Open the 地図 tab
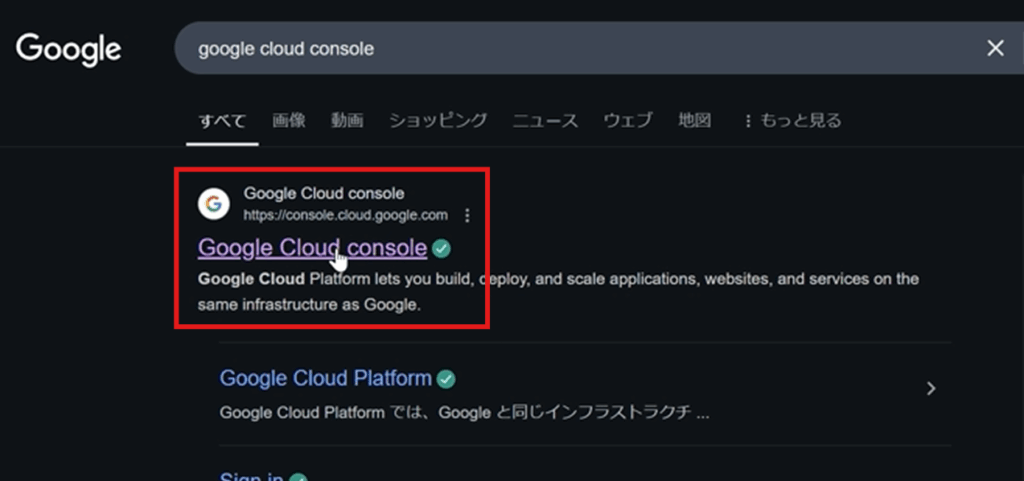 (x=694, y=121)
